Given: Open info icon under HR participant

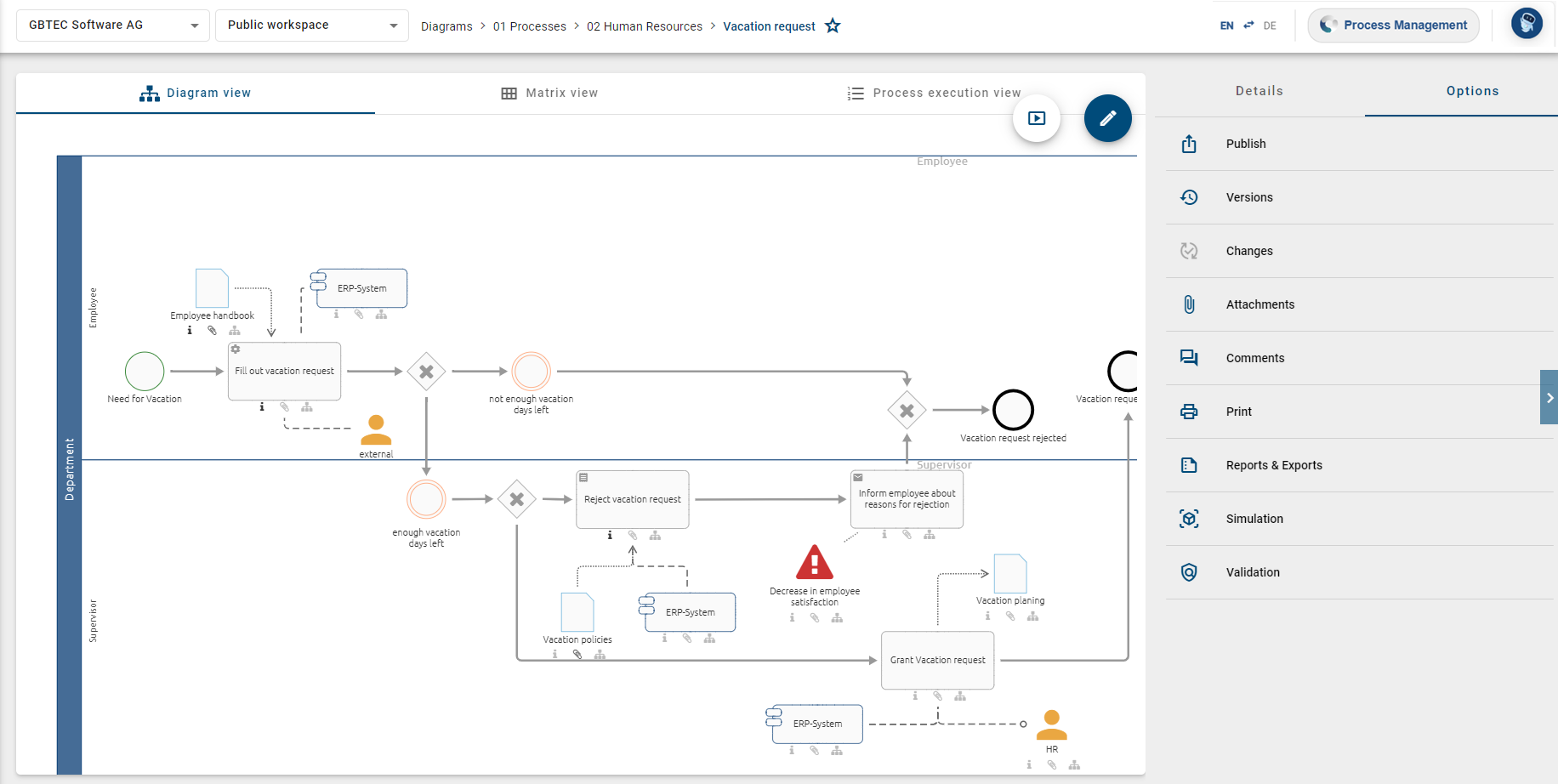Looking at the screenshot, I should click(x=1029, y=764).
